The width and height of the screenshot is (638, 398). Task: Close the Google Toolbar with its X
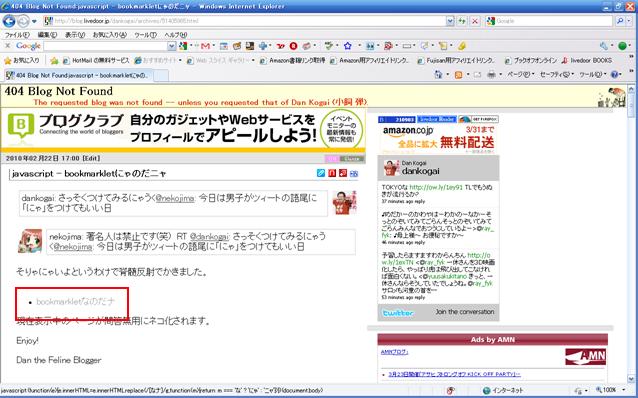click(7, 46)
